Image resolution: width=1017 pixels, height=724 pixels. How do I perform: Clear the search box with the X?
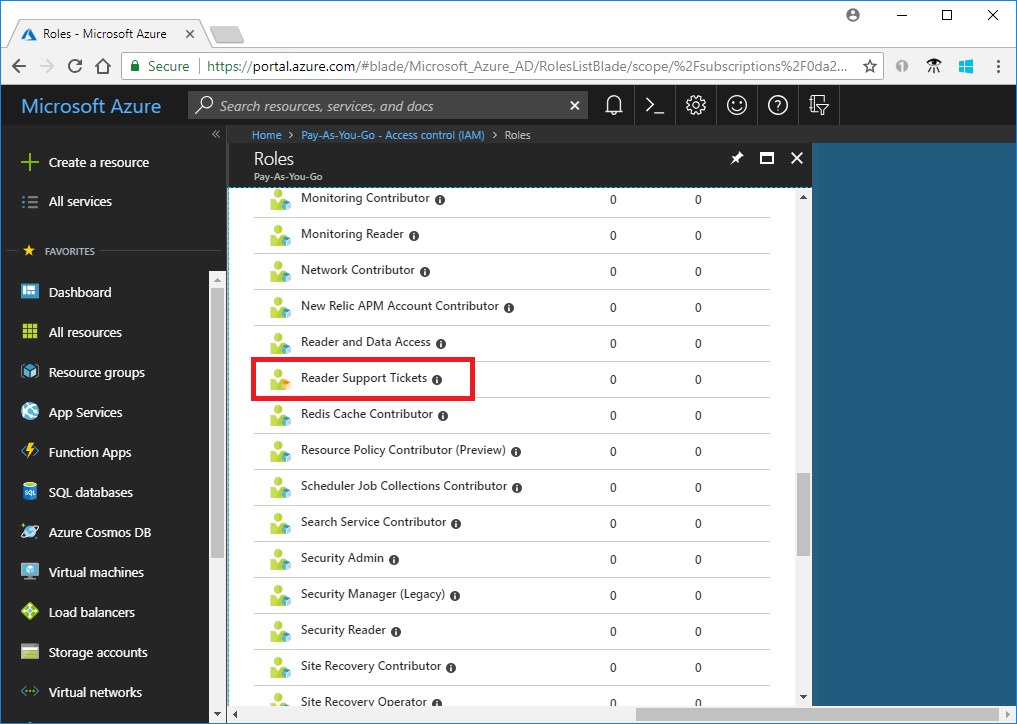click(x=575, y=105)
